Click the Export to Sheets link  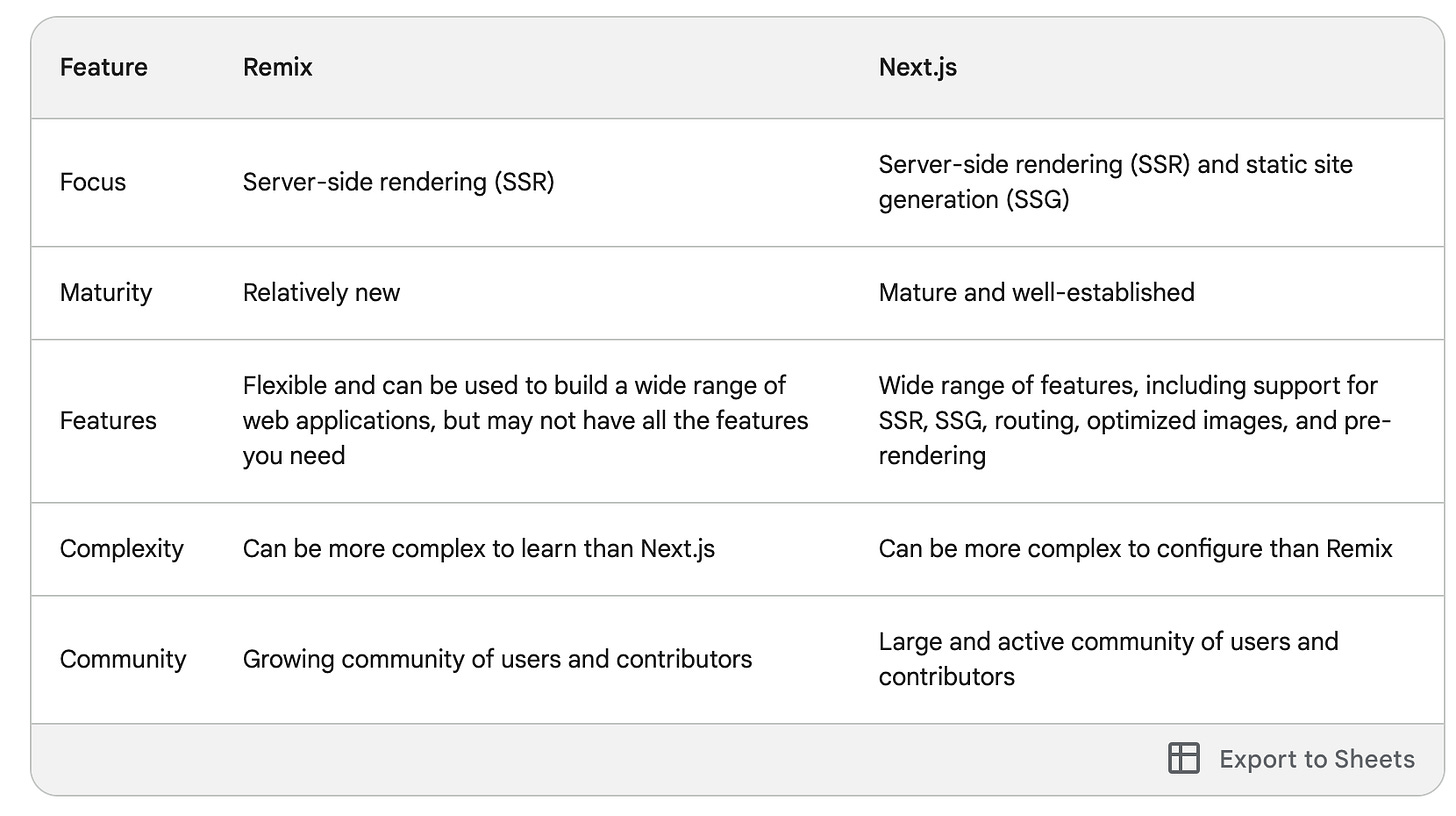(1316, 759)
